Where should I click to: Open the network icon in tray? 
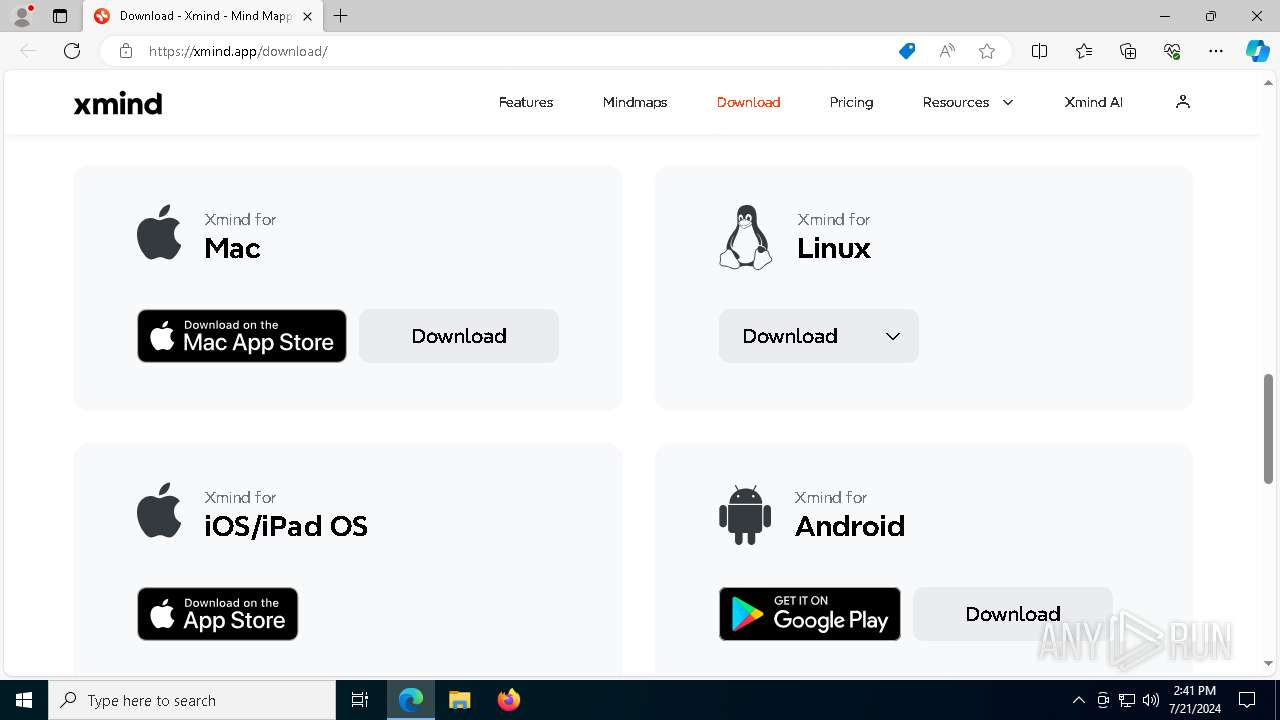1127,700
